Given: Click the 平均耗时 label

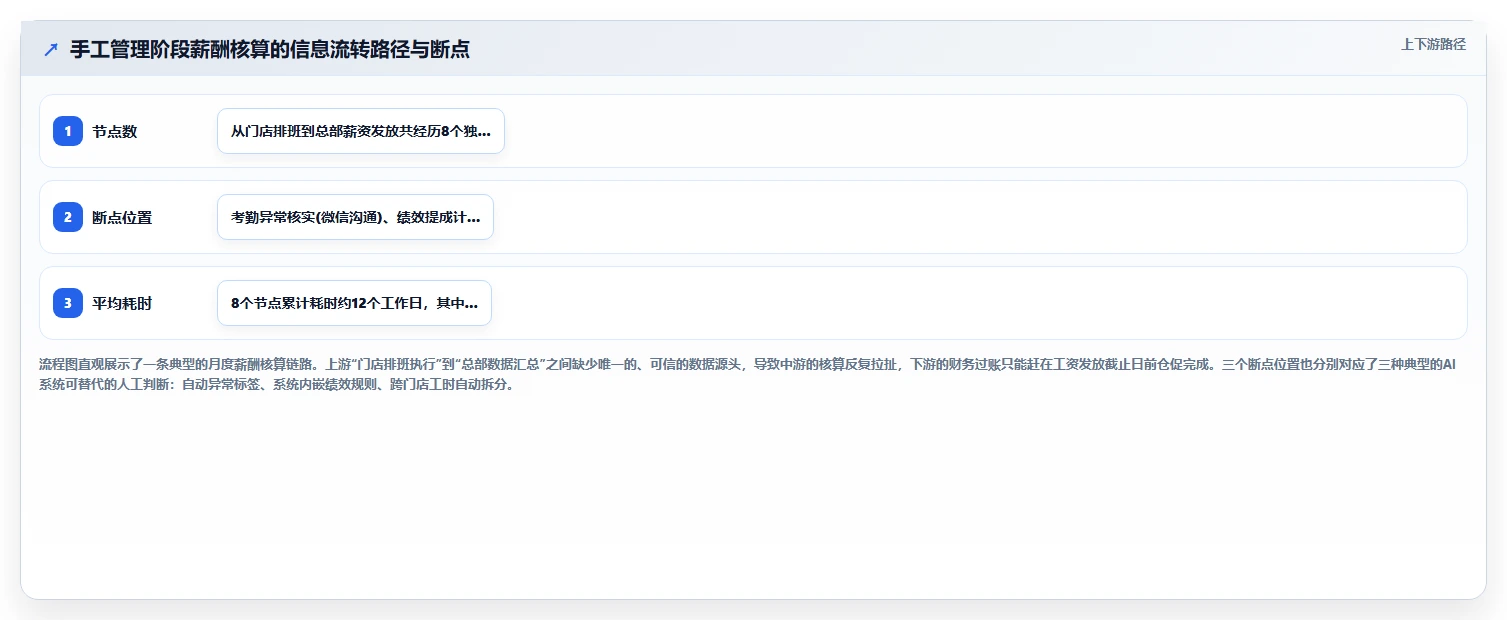Looking at the screenshot, I should coord(122,303).
